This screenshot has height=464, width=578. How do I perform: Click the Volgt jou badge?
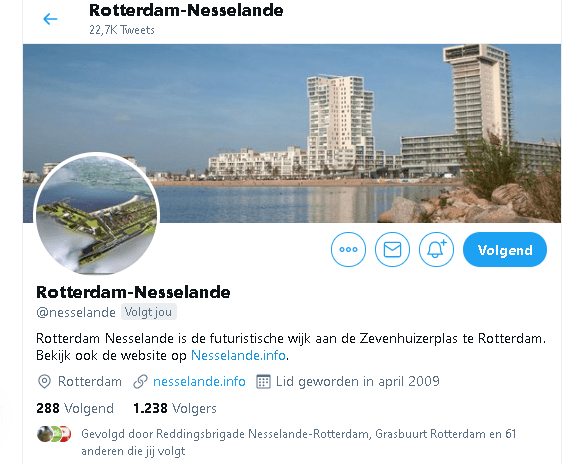[149, 312]
